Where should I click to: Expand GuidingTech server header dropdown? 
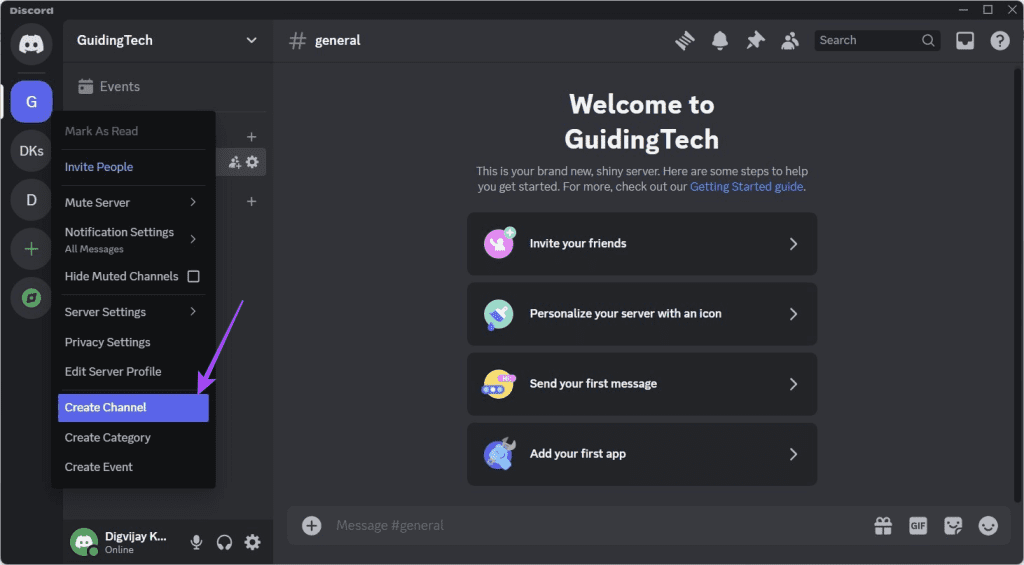tap(251, 40)
